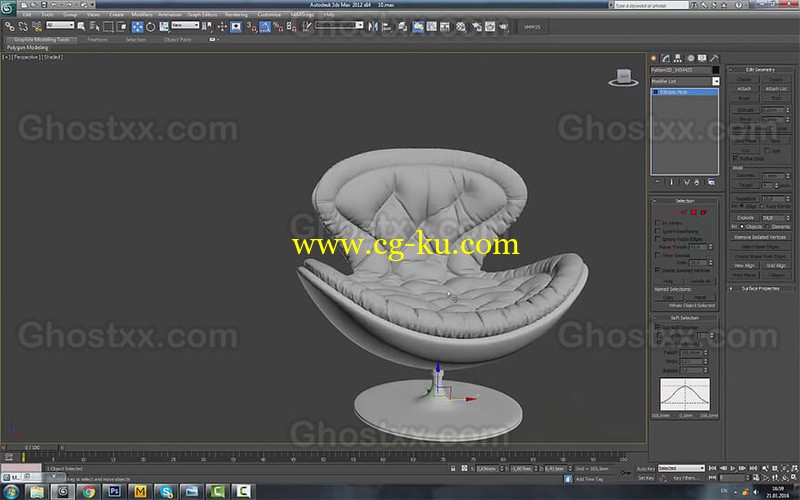Click Configure Modifier Sets icon
The height and width of the screenshot is (500, 800).
coord(711,182)
